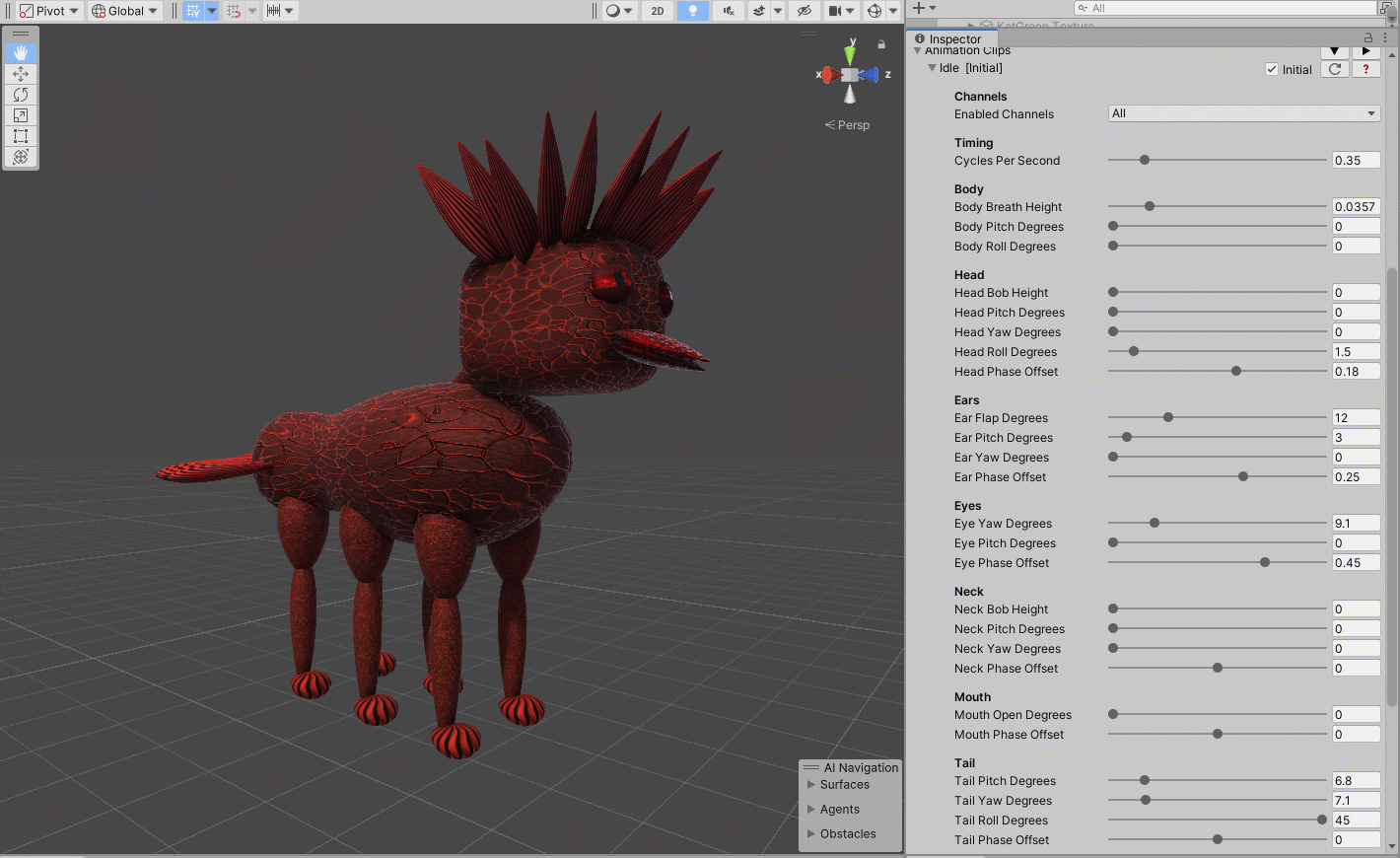Open scene effects options arrow
The width and height of the screenshot is (1400, 858).
[x=778, y=11]
